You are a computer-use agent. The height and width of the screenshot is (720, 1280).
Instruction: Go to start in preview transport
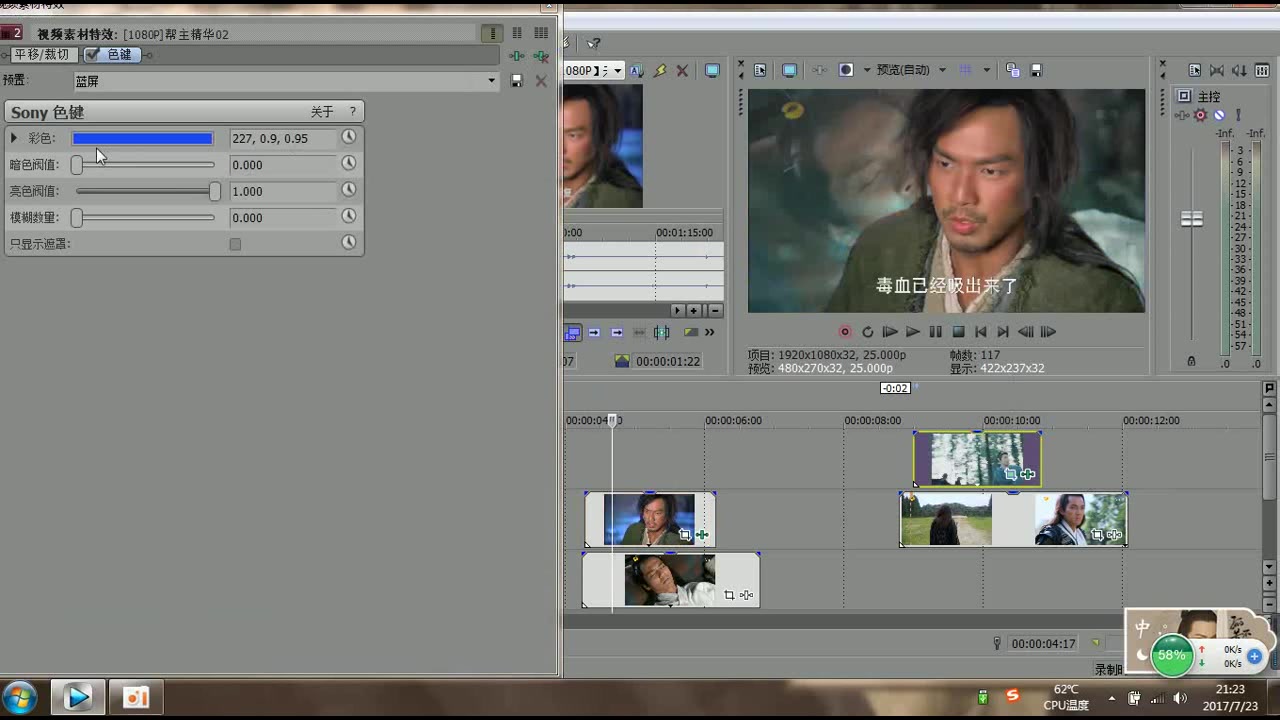[981, 332]
